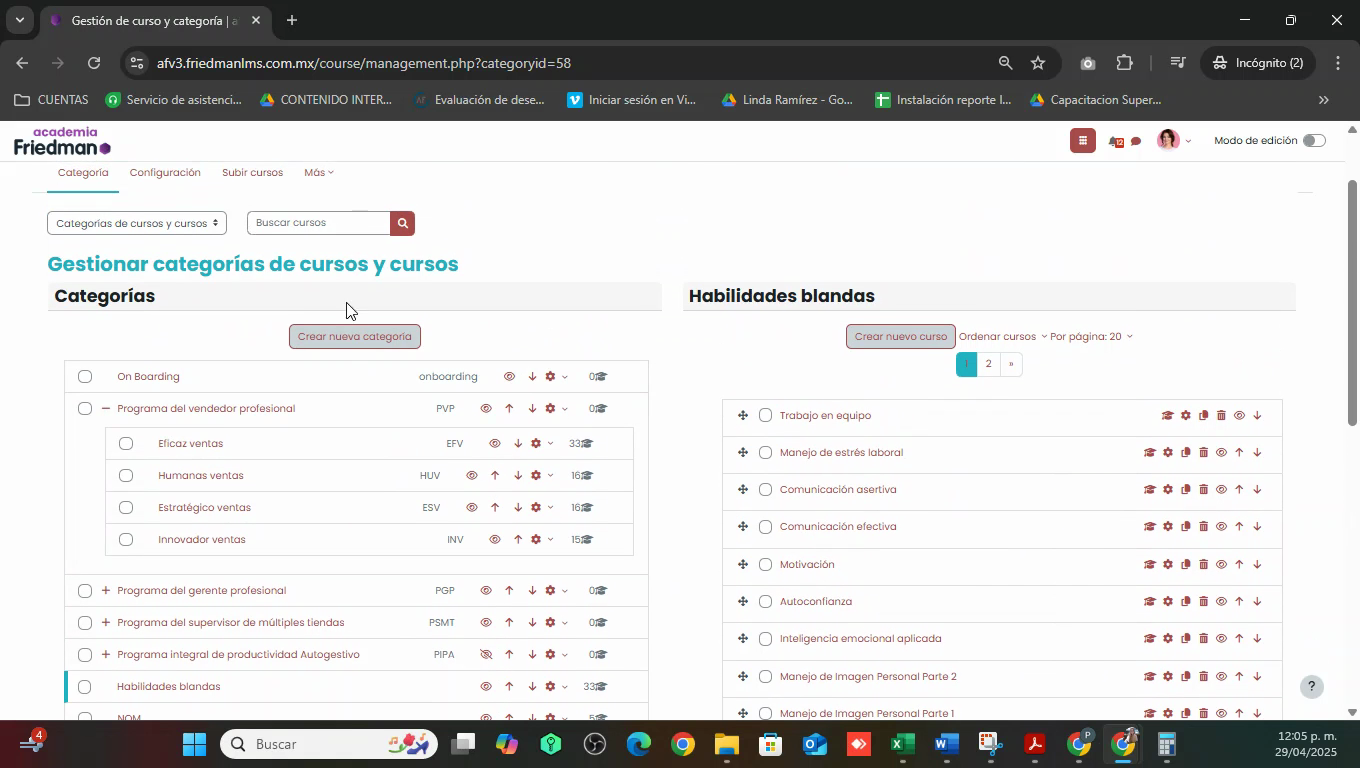The image size is (1360, 768).
Task: Collapse Programa del vendedor profesional category
Action: (x=106, y=409)
